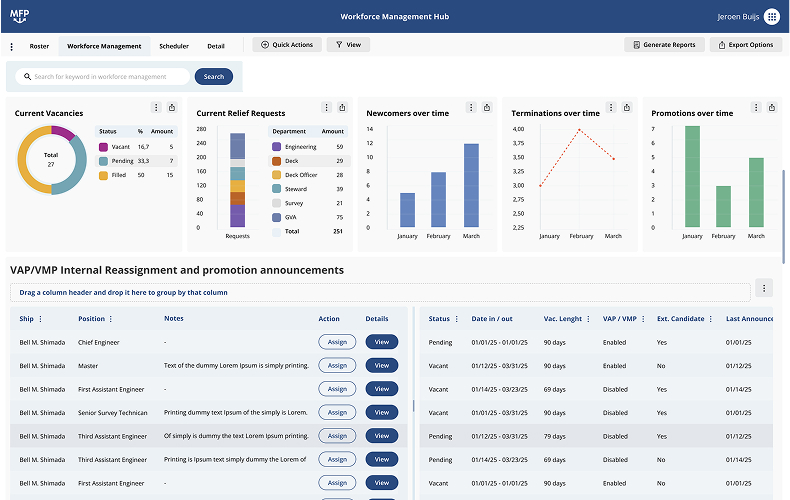
Task: Click share icon on Current Vacancies card
Action: point(172,108)
